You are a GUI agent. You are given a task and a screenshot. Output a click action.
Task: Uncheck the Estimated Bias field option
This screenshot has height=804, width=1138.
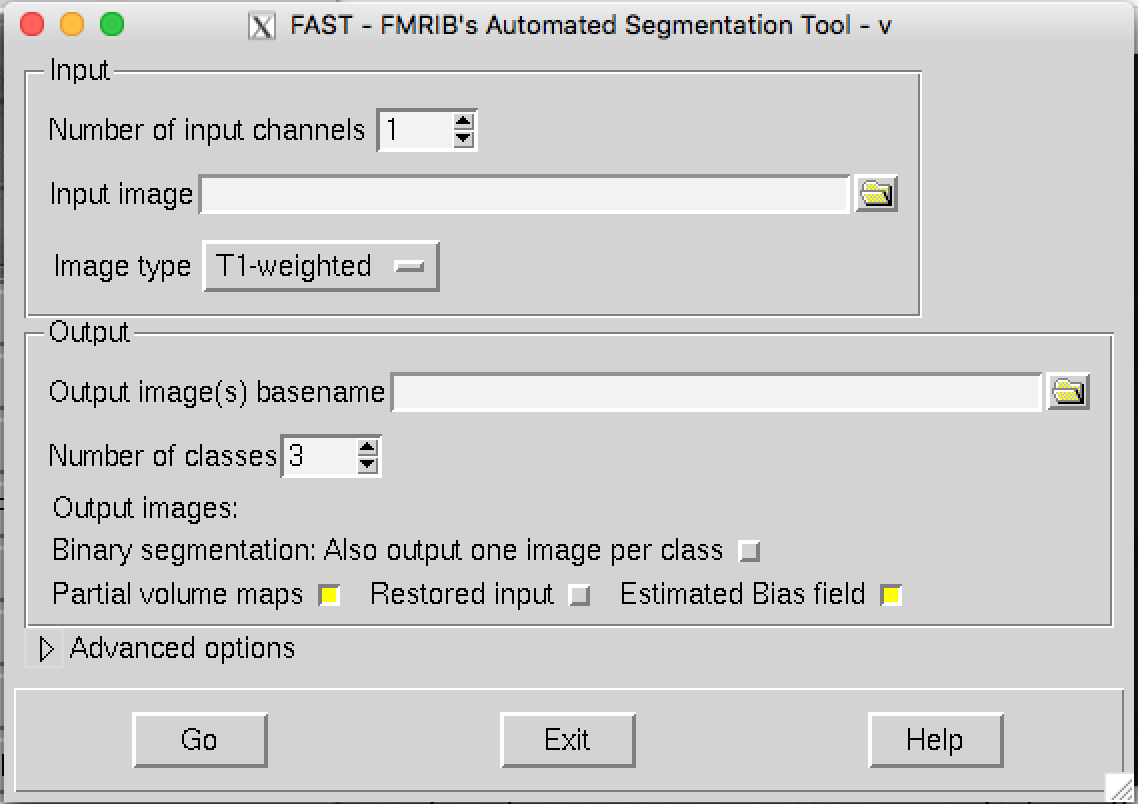[x=891, y=595]
